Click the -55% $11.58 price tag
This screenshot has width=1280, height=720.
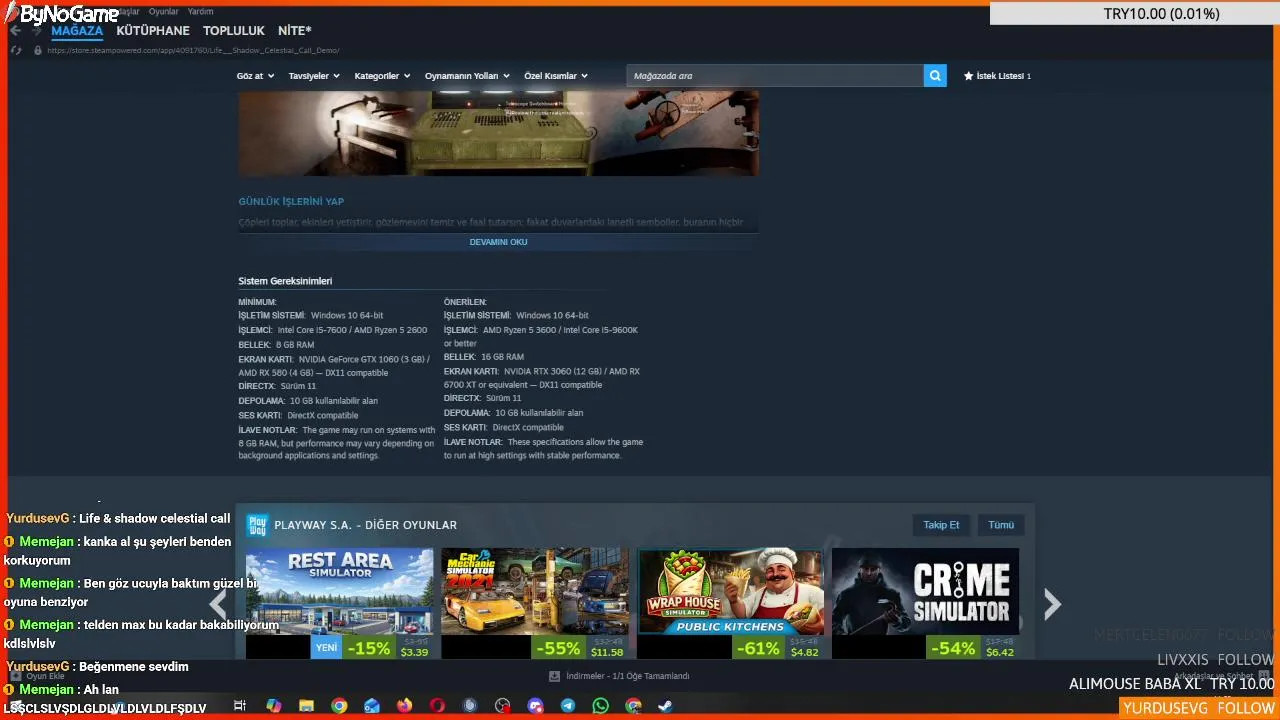(580, 648)
